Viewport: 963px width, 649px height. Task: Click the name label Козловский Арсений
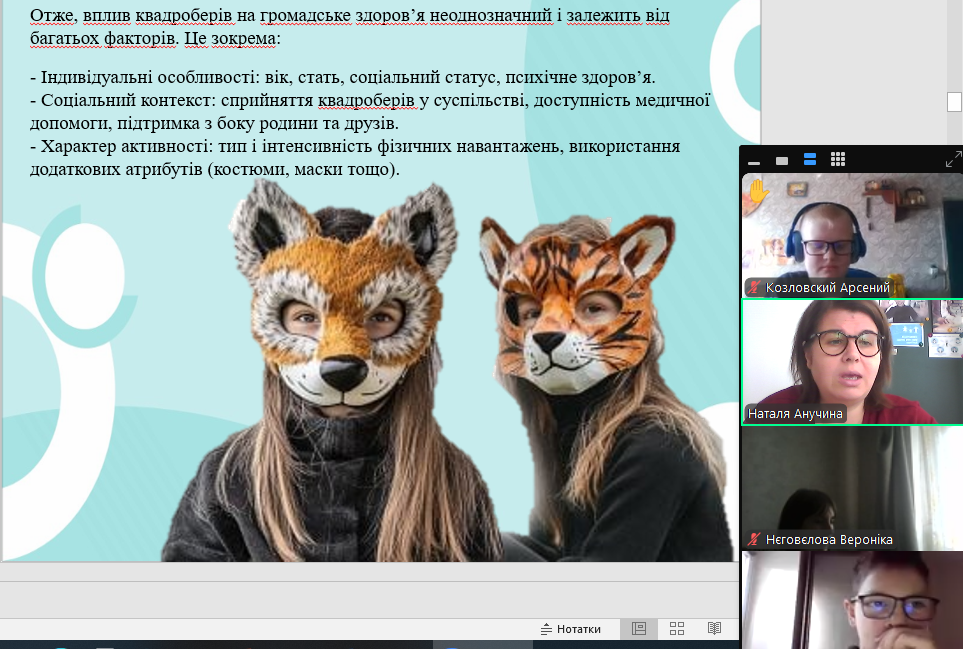point(827,287)
